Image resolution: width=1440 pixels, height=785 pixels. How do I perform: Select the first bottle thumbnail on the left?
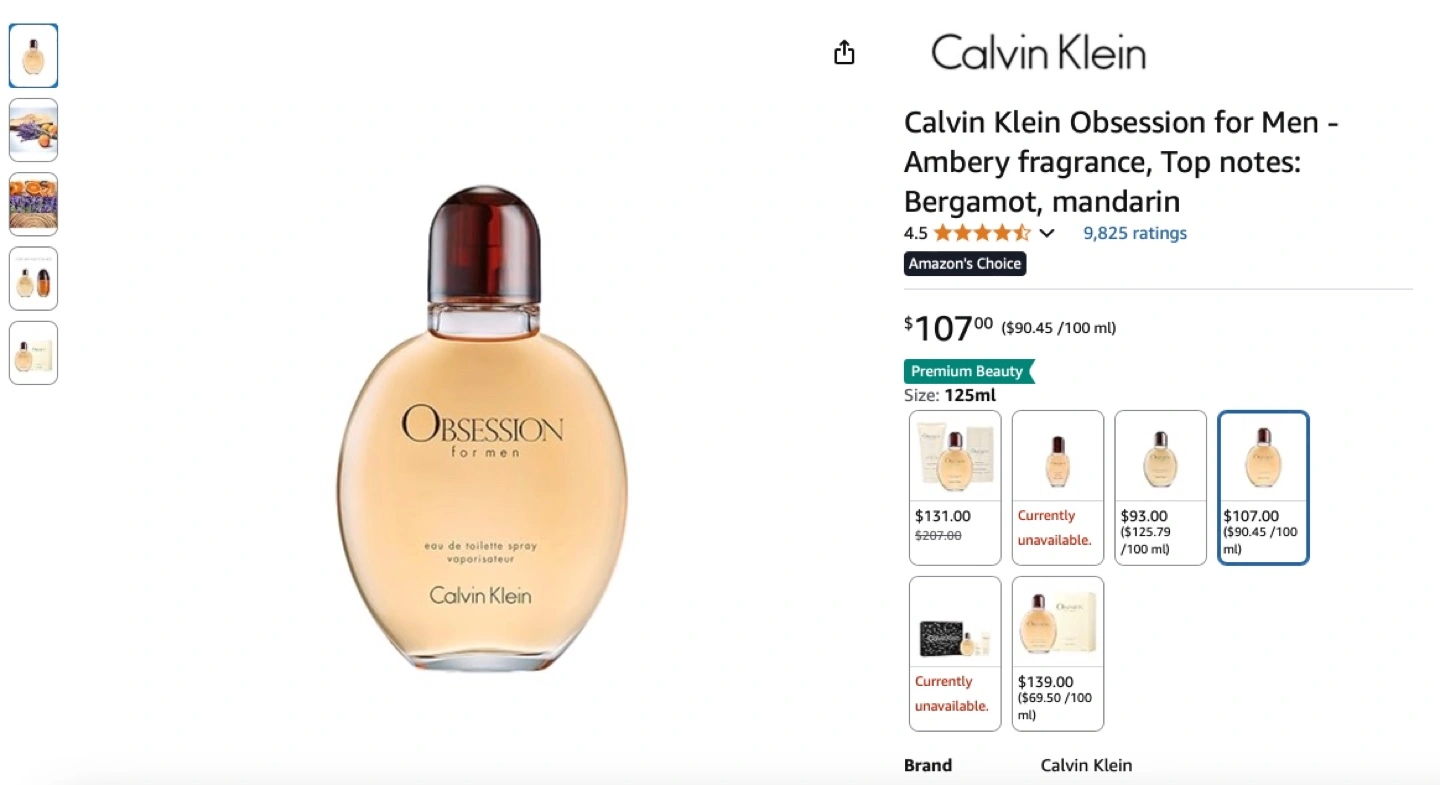(x=33, y=56)
